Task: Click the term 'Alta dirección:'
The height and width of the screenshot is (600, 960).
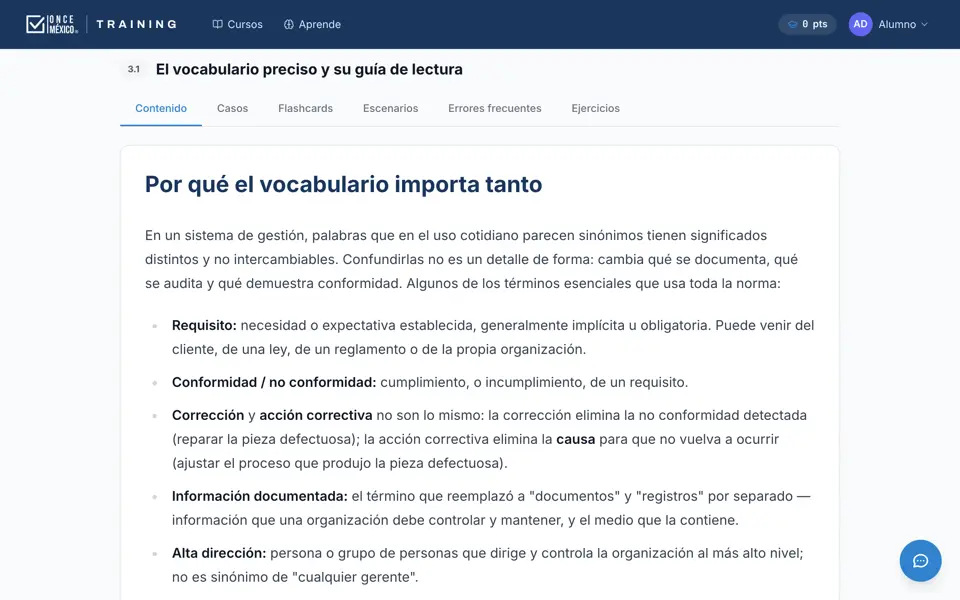Action: [x=219, y=553]
